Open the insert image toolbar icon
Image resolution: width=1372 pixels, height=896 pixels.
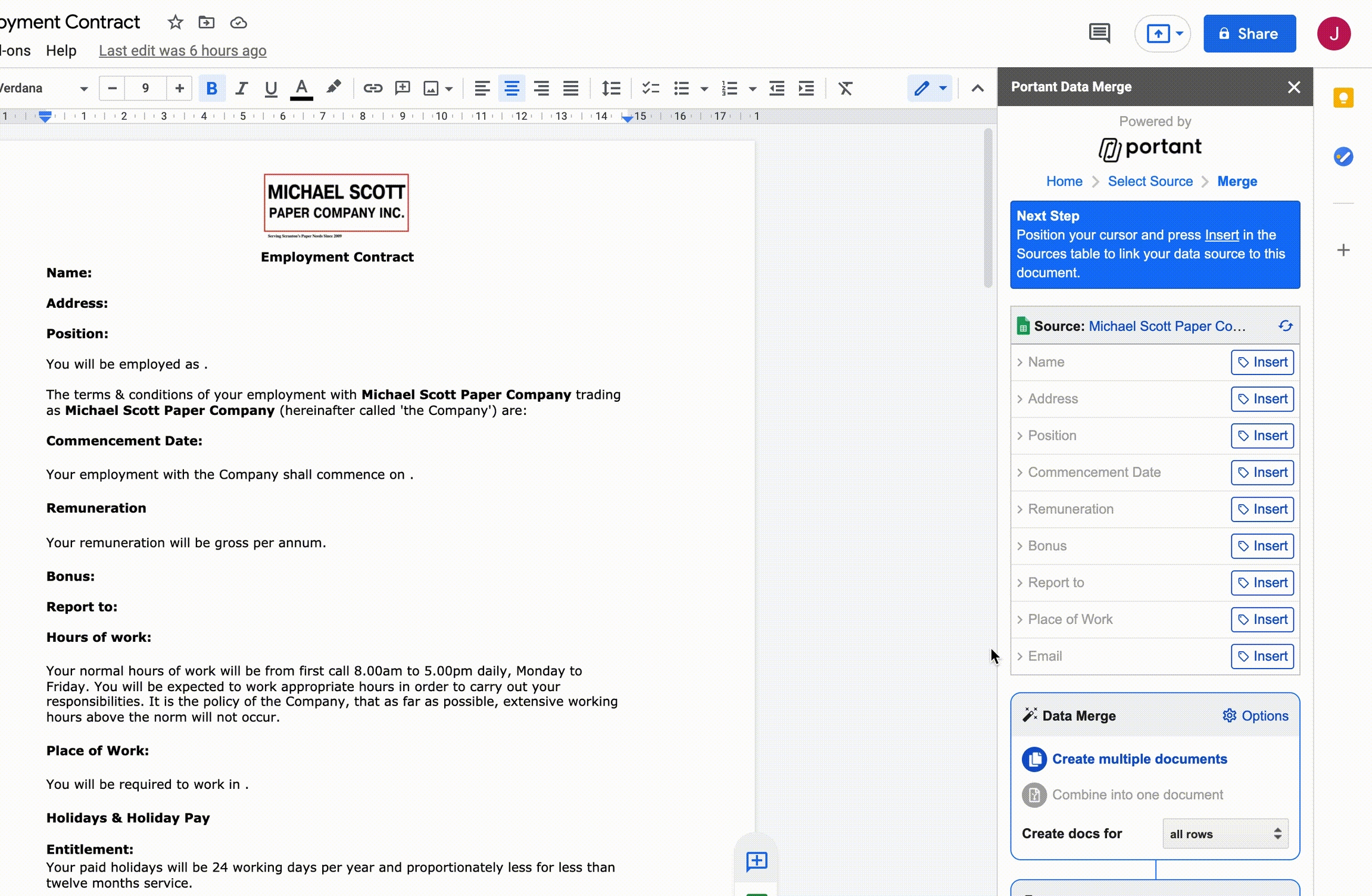(431, 88)
